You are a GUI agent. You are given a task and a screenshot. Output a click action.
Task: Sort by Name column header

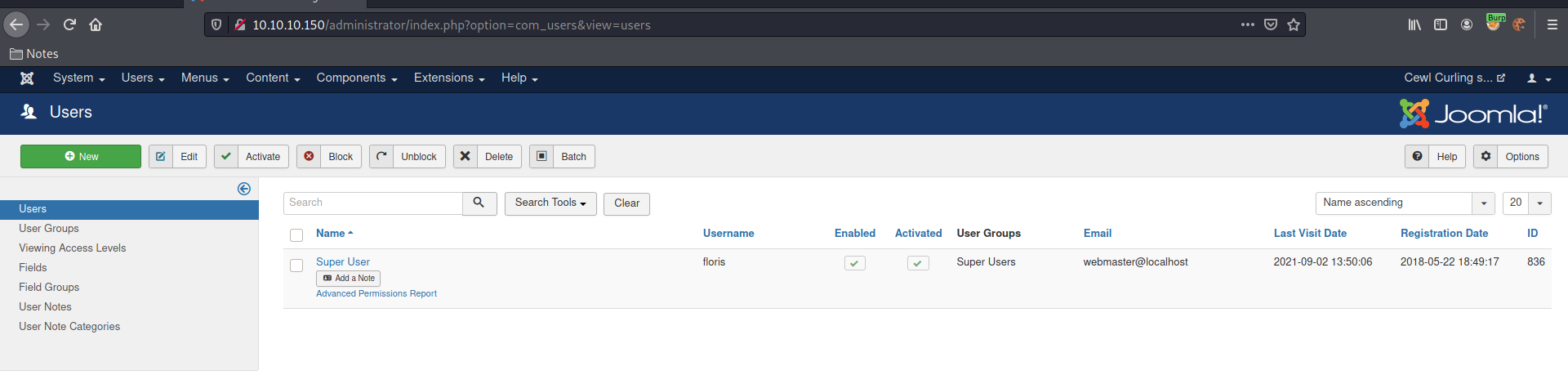pyautogui.click(x=335, y=233)
